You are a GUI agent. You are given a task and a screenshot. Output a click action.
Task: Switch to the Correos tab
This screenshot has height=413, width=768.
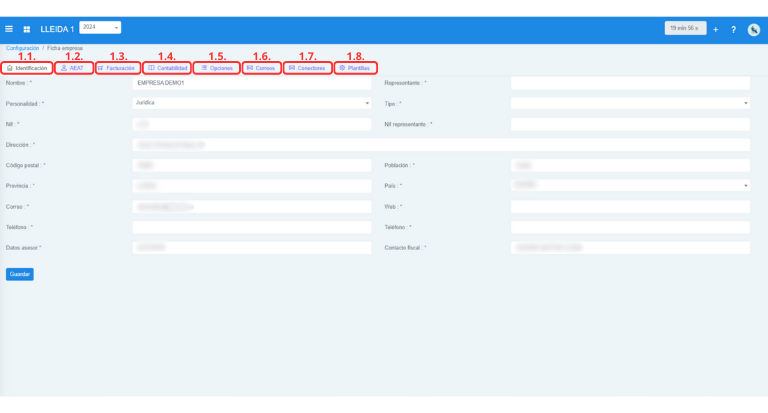(262, 68)
